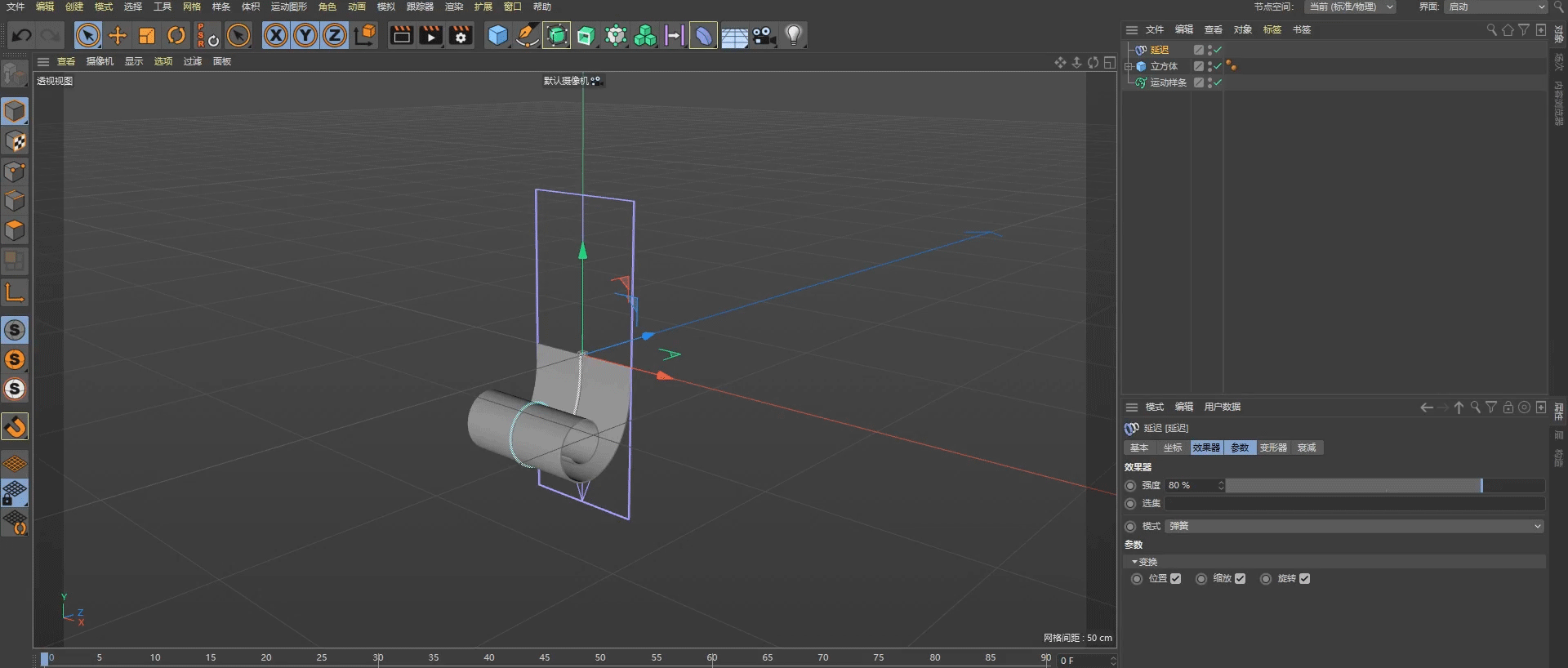Select the Texture mode checkered cube icon
The height and width of the screenshot is (668, 1568).
click(15, 141)
